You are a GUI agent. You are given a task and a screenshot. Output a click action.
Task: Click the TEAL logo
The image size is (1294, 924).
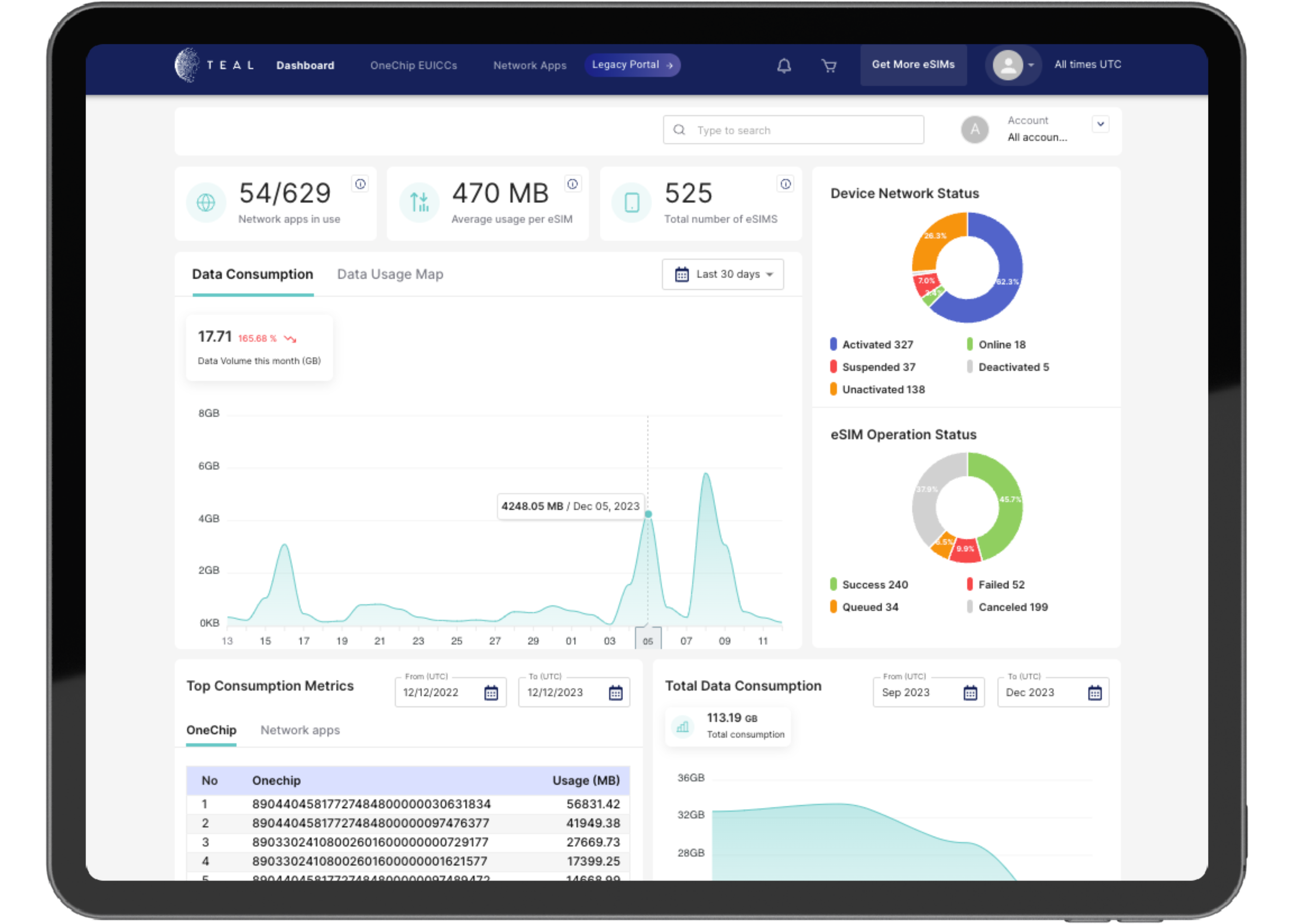pos(214,66)
